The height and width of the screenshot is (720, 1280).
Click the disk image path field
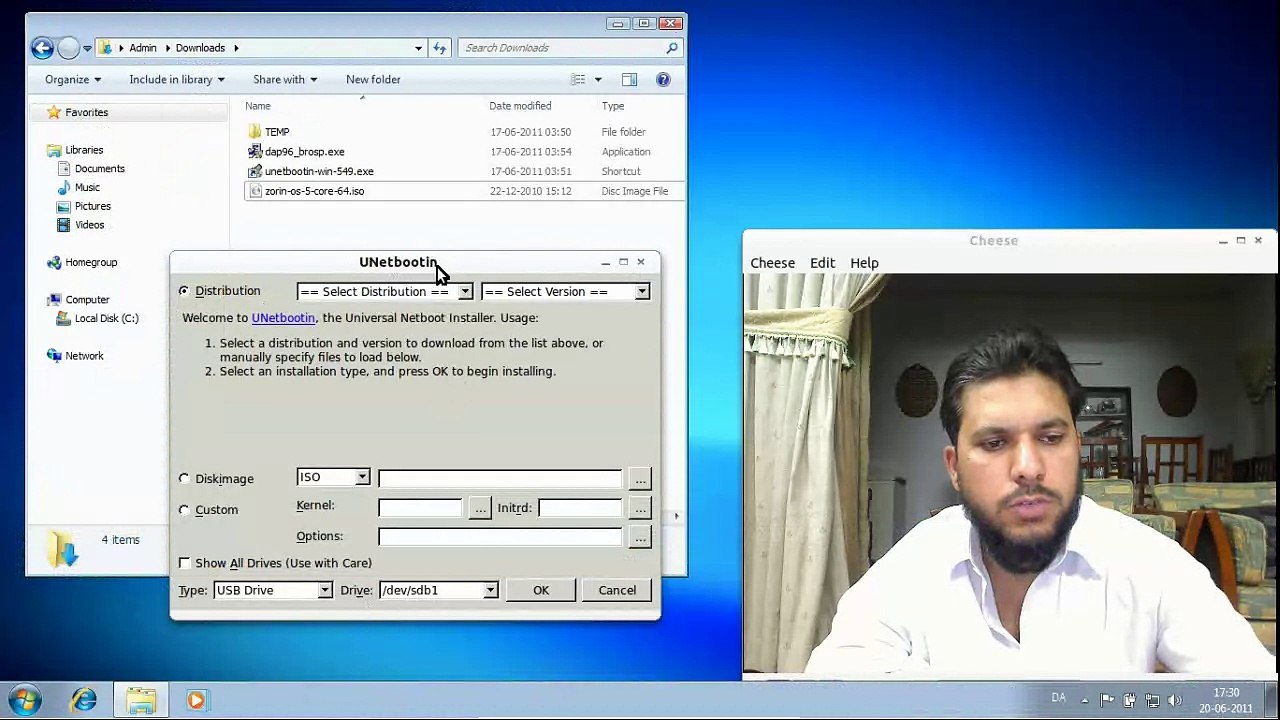(x=500, y=479)
